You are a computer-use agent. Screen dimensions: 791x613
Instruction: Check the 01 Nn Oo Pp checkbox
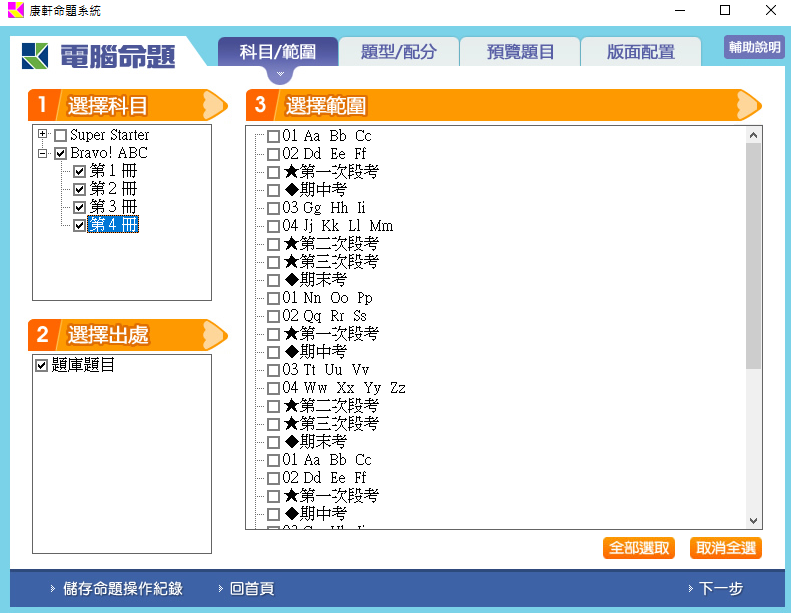point(273,298)
